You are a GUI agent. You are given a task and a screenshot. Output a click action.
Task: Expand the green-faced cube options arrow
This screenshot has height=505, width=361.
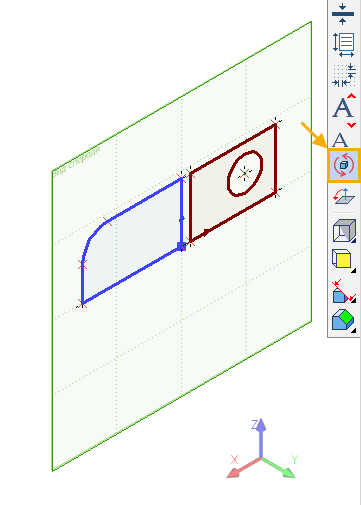coord(353,330)
